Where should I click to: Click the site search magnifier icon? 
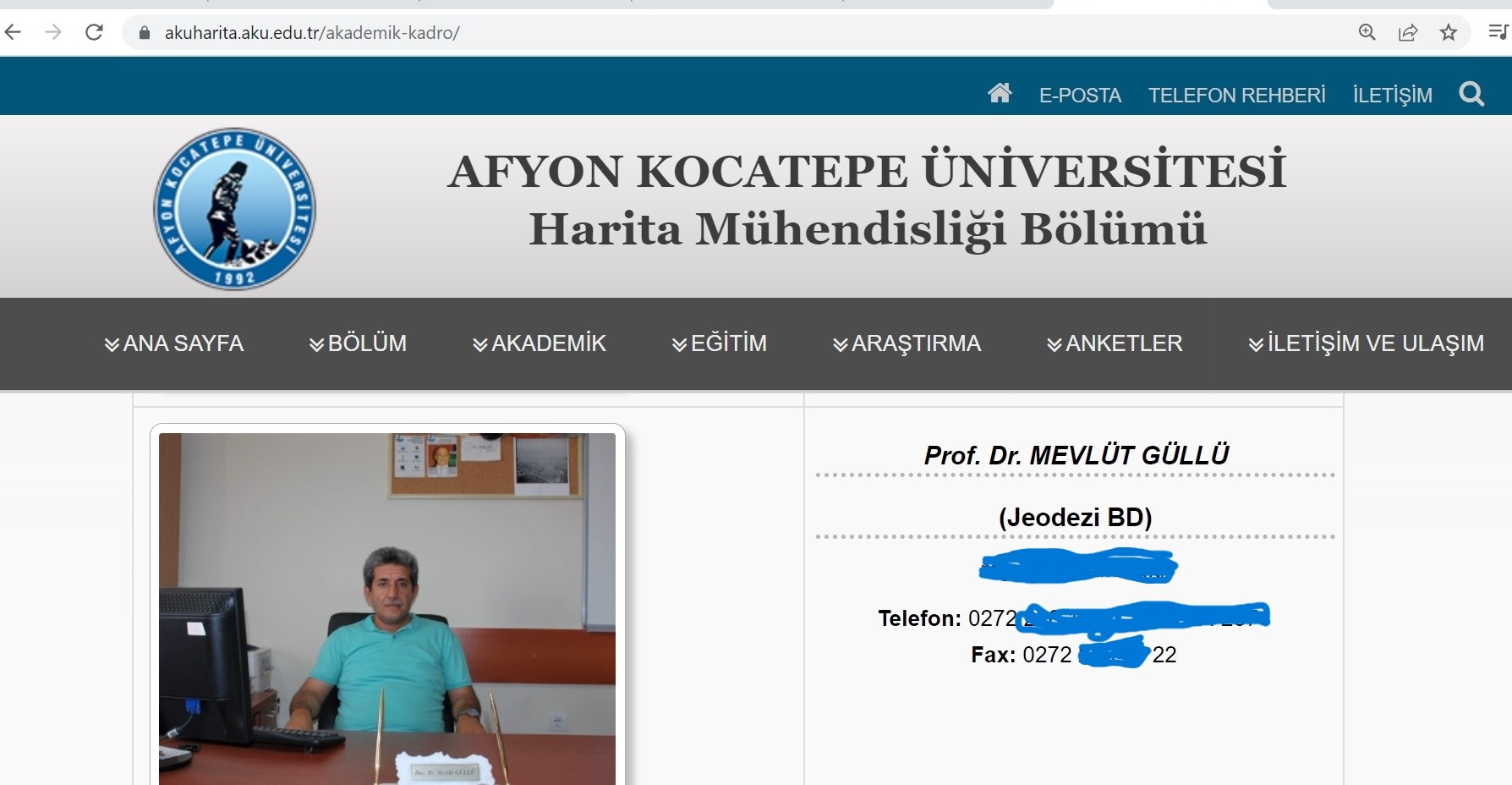[x=1472, y=94]
